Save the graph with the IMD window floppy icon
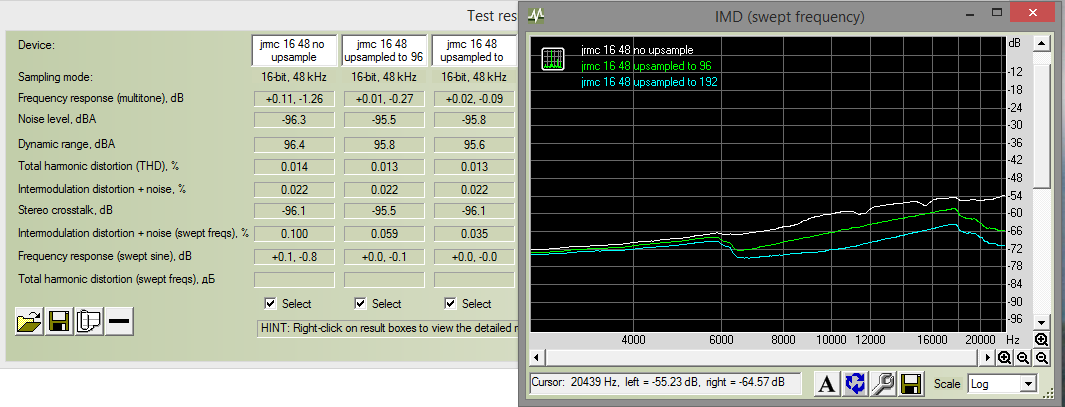 click(x=911, y=384)
